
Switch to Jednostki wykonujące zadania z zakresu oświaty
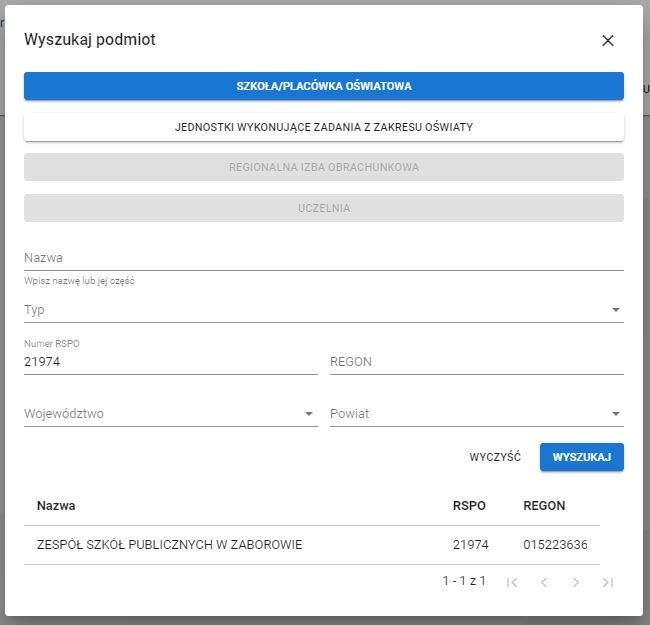(x=324, y=127)
